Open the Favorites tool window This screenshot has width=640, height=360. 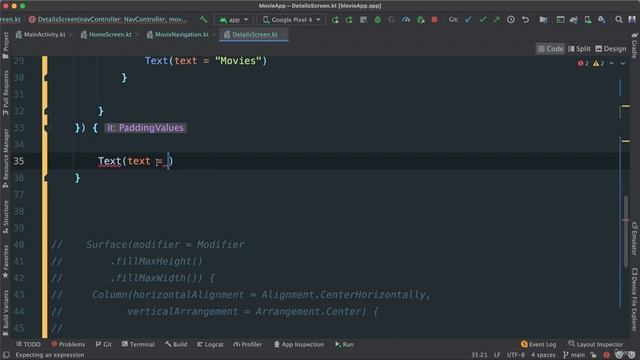(5, 261)
